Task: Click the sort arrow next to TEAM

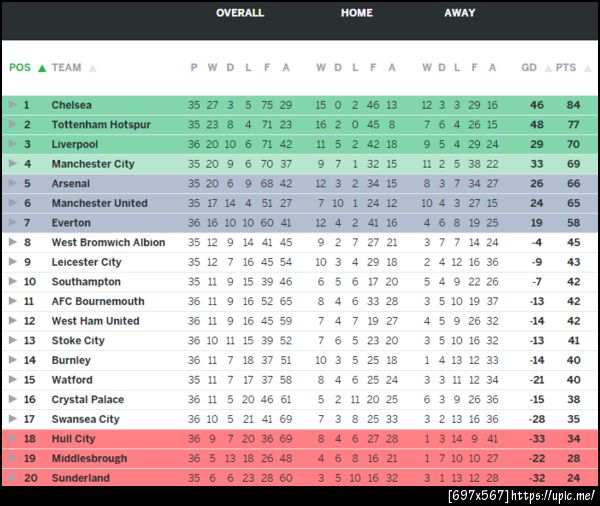Action: pos(92,68)
